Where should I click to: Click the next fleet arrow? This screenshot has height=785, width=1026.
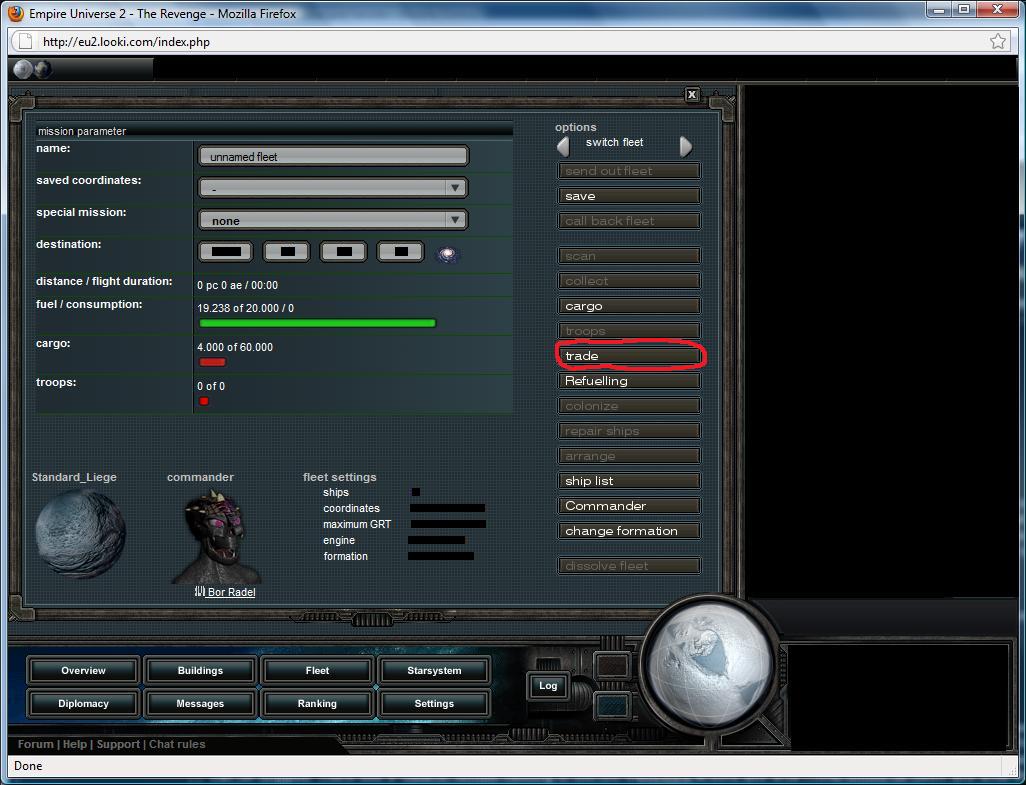point(685,147)
